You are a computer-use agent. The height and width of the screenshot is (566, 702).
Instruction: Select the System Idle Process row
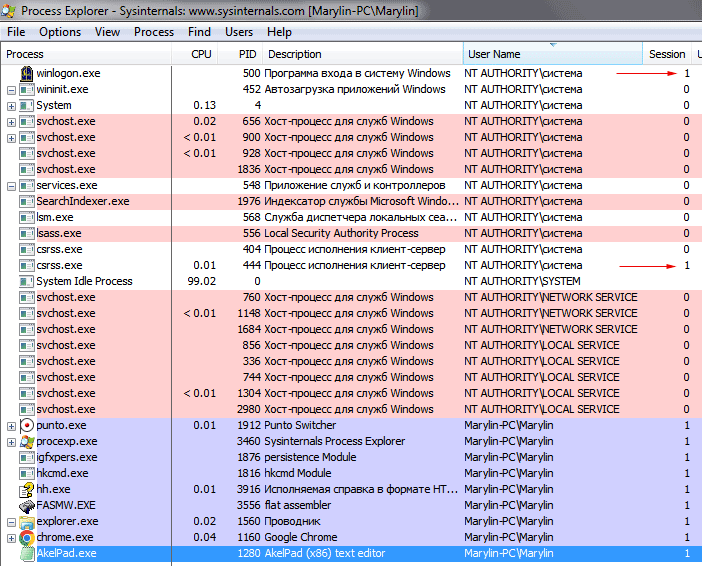84,281
